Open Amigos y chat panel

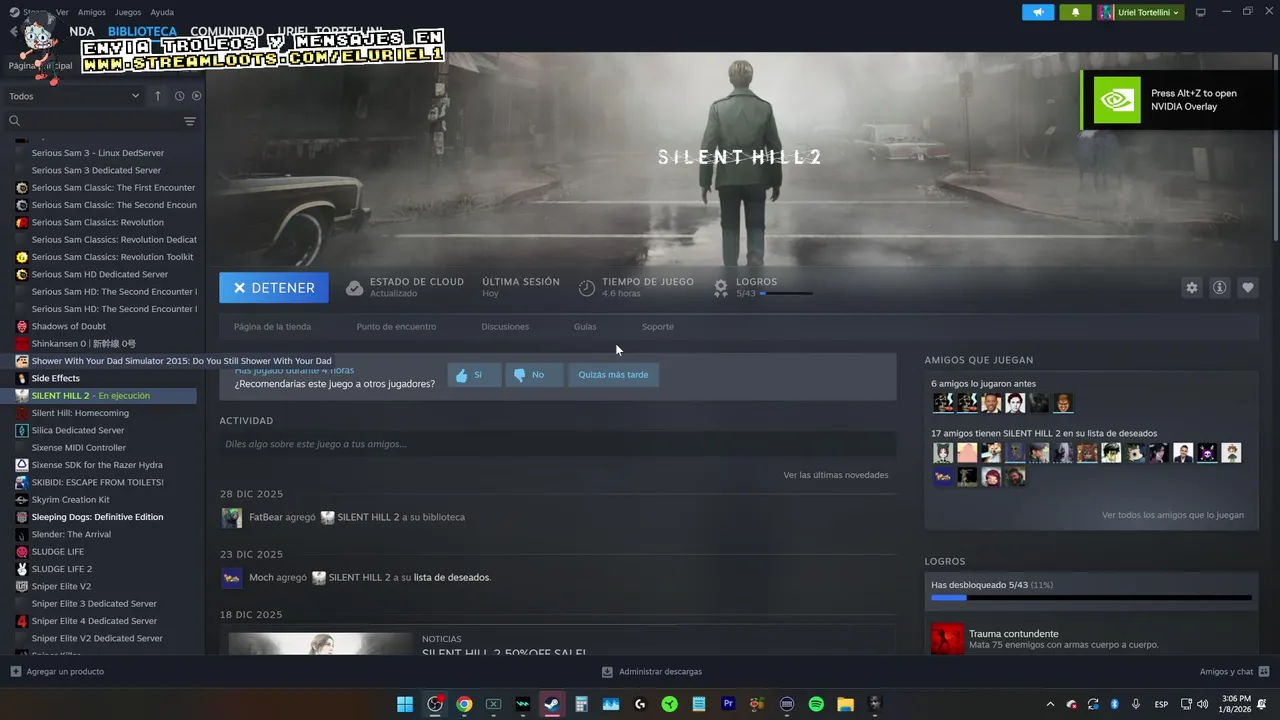pyautogui.click(x=1234, y=672)
